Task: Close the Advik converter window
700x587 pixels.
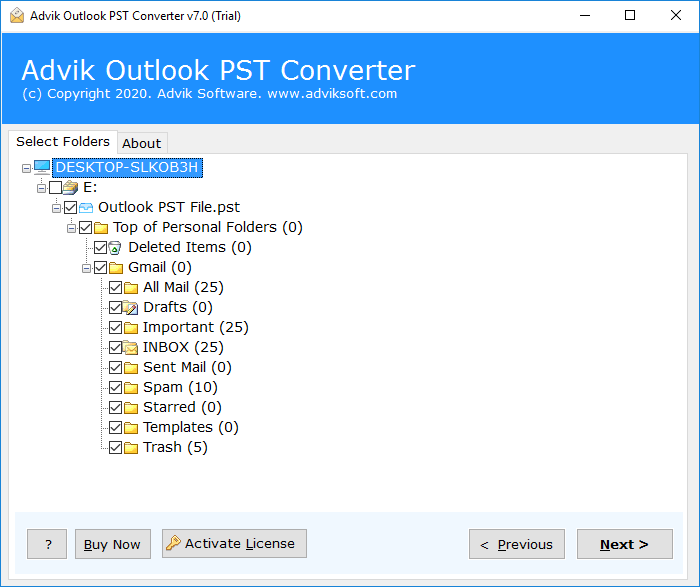Action: (x=675, y=15)
